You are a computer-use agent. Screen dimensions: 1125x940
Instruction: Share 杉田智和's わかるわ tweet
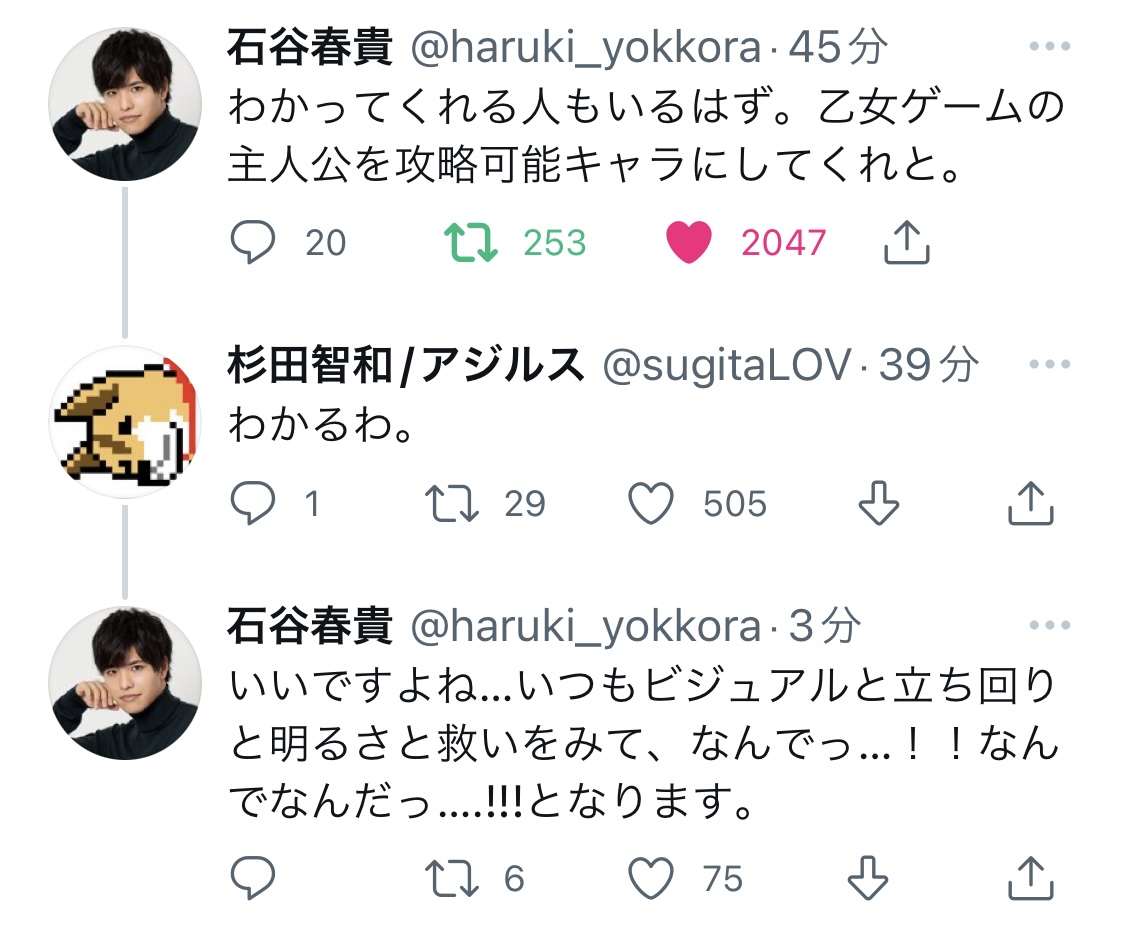[1030, 504]
